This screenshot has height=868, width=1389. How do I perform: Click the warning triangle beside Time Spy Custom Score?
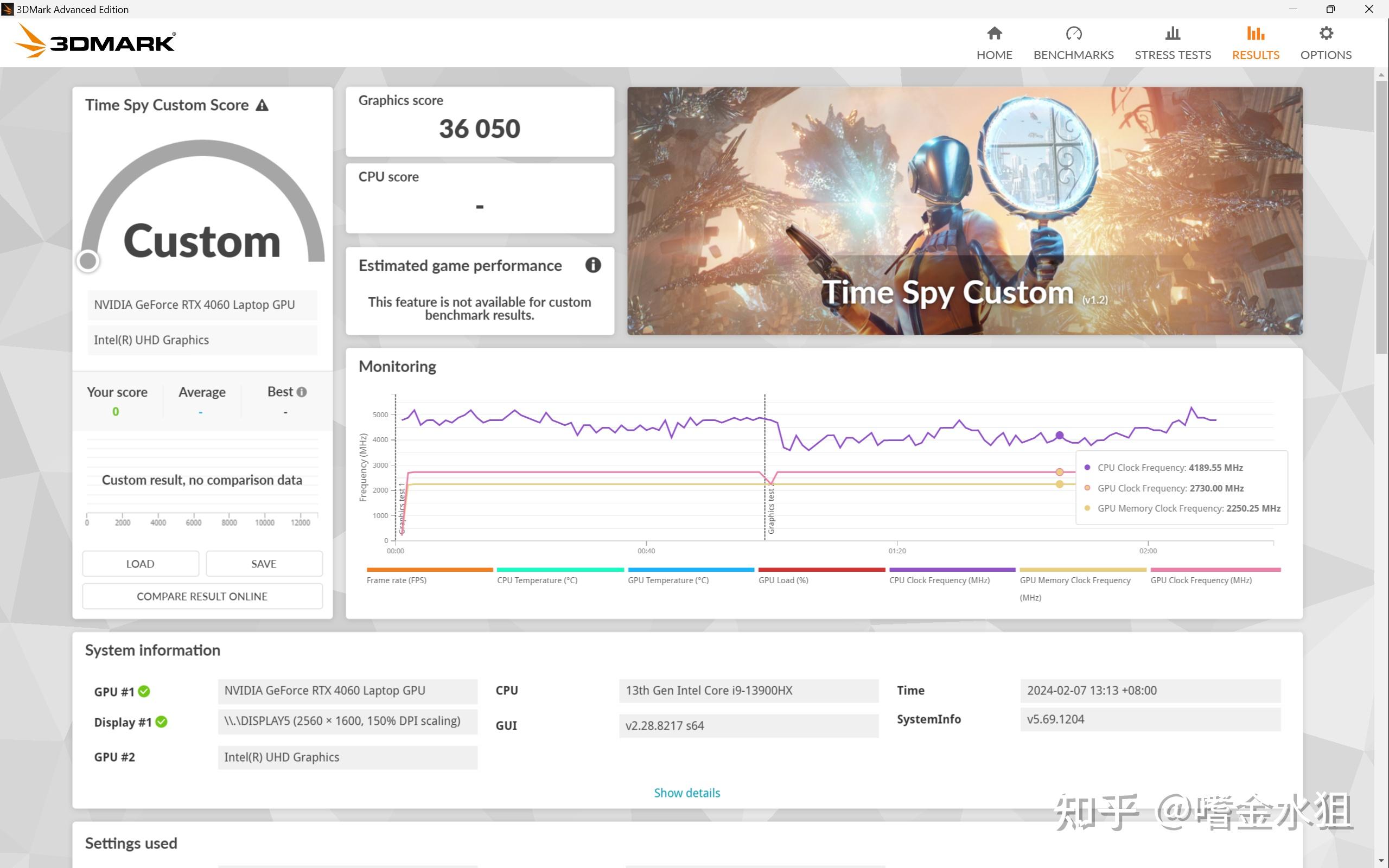[x=262, y=106]
